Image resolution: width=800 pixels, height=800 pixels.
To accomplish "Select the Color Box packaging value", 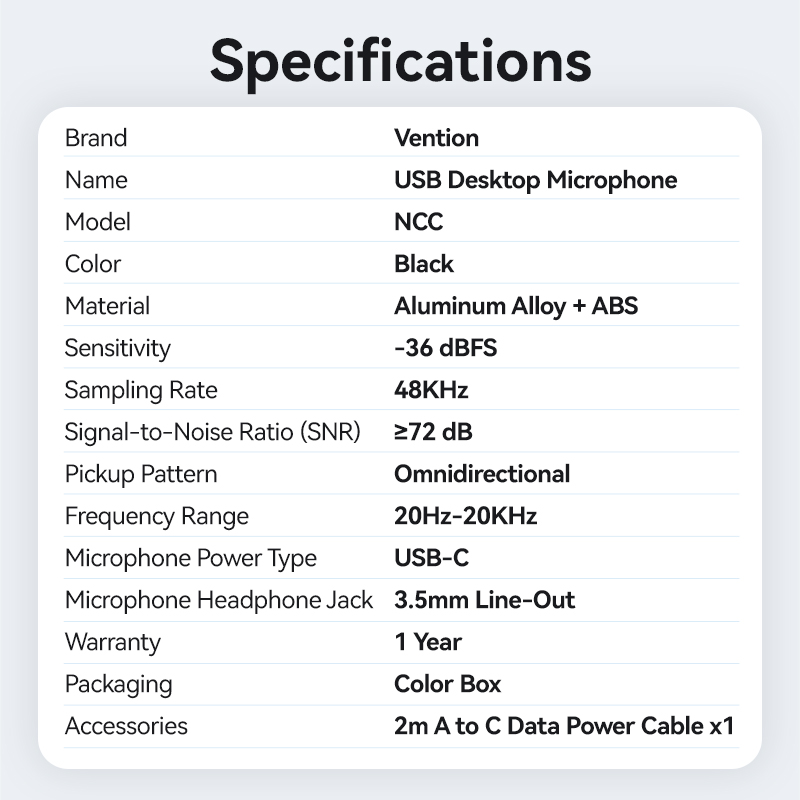I will coord(447,684).
